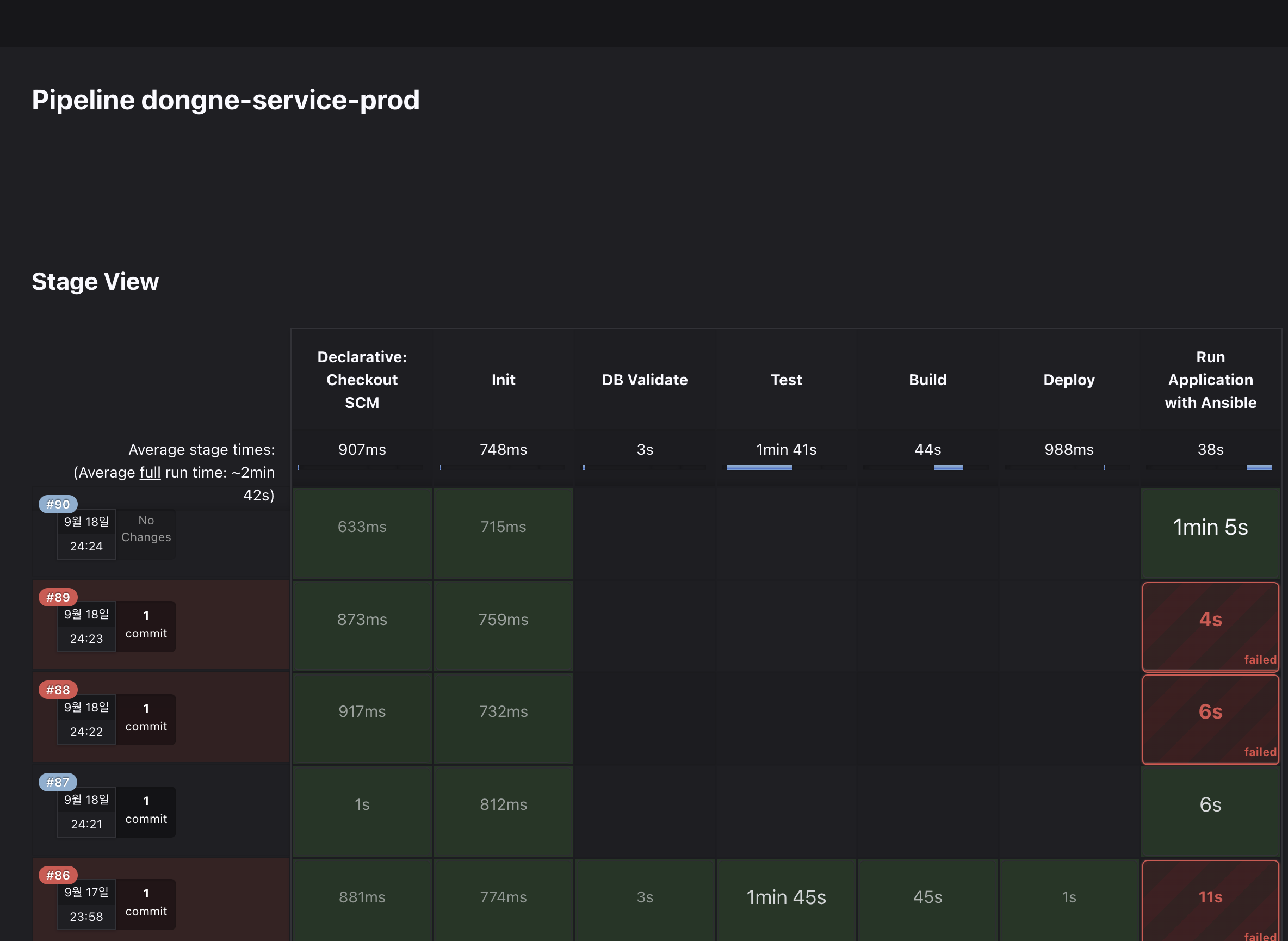Click the Build stage average time bar
Screen dimensions: 1288x941
(x=948, y=467)
